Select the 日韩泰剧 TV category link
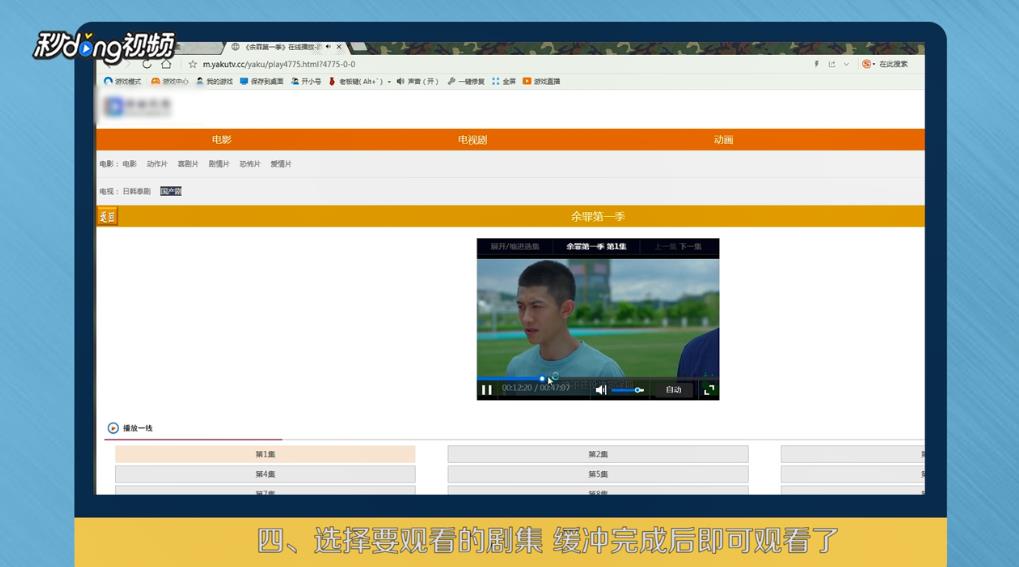This screenshot has height=567, width=1019. pos(136,191)
